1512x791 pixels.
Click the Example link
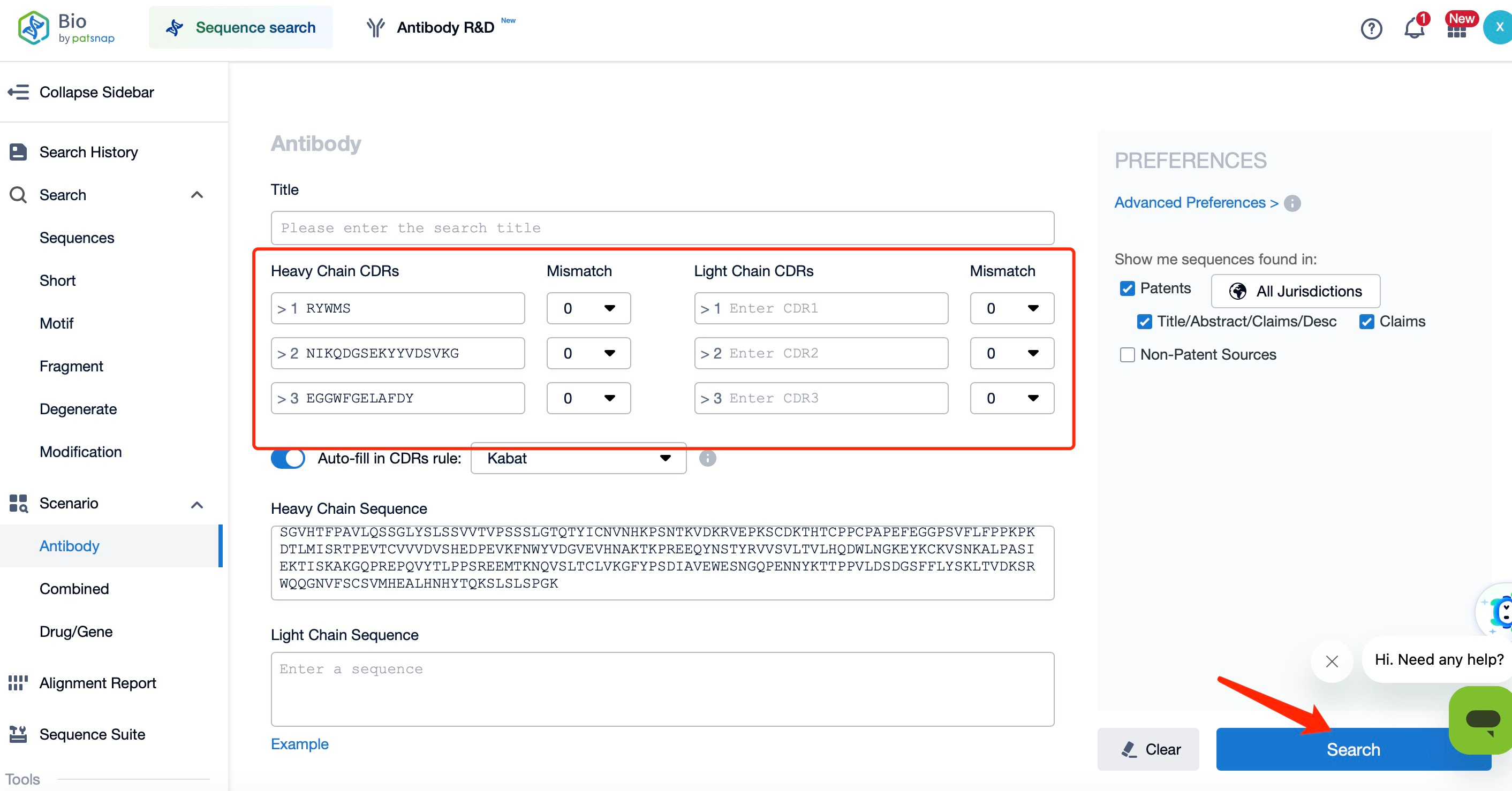[300, 743]
